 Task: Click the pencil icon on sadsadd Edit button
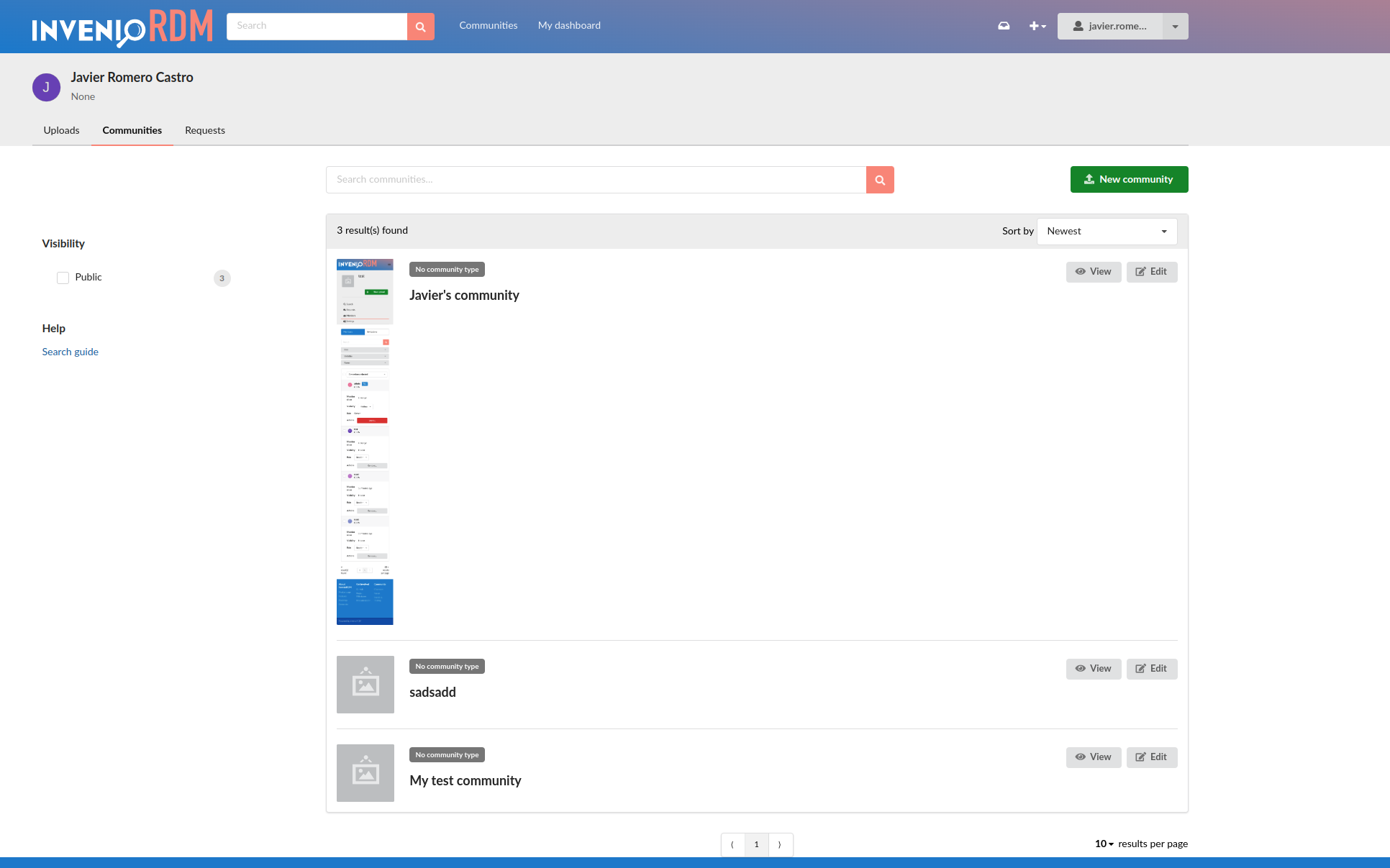tap(1140, 669)
